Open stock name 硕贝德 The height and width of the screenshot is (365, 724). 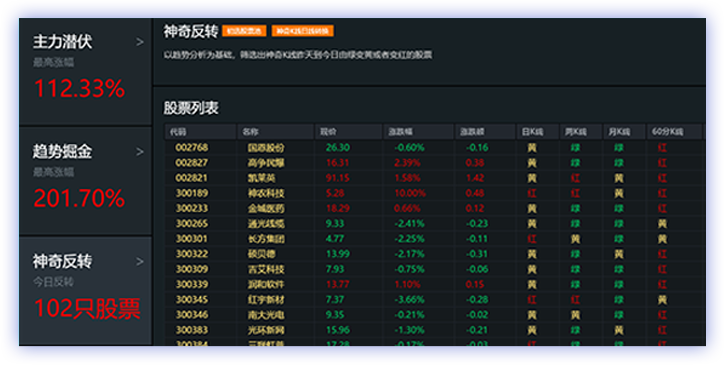pyautogui.click(x=261, y=254)
